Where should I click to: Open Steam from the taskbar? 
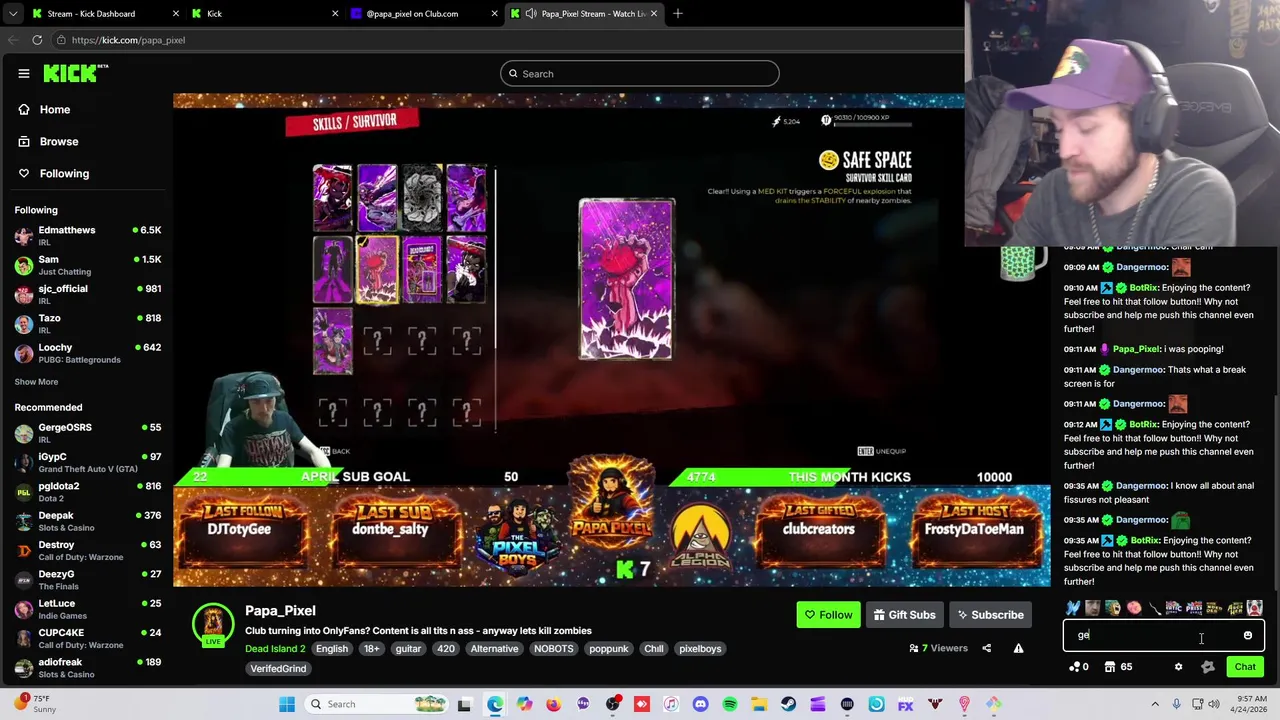click(788, 704)
